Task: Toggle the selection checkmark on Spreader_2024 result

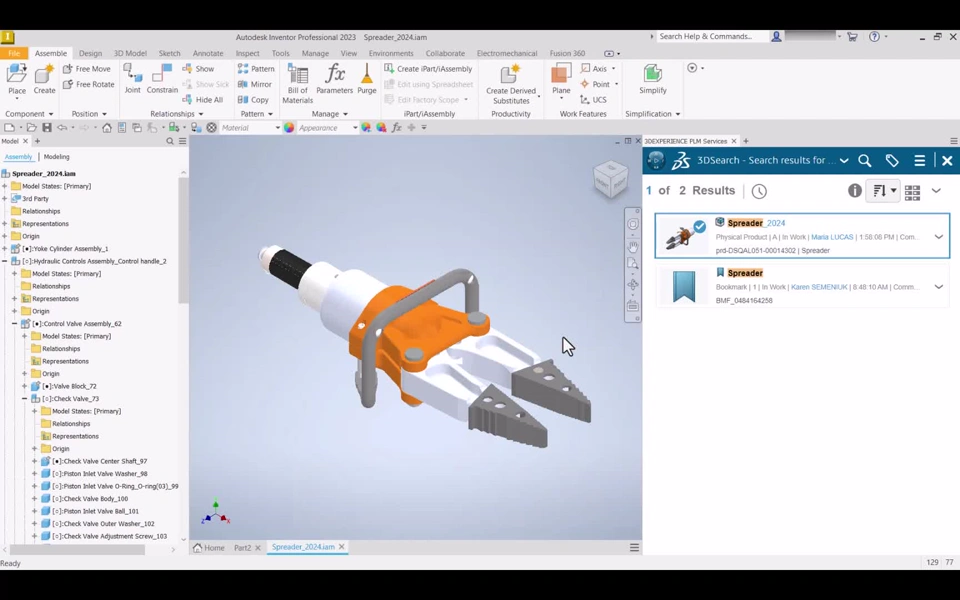Action: 699,227
